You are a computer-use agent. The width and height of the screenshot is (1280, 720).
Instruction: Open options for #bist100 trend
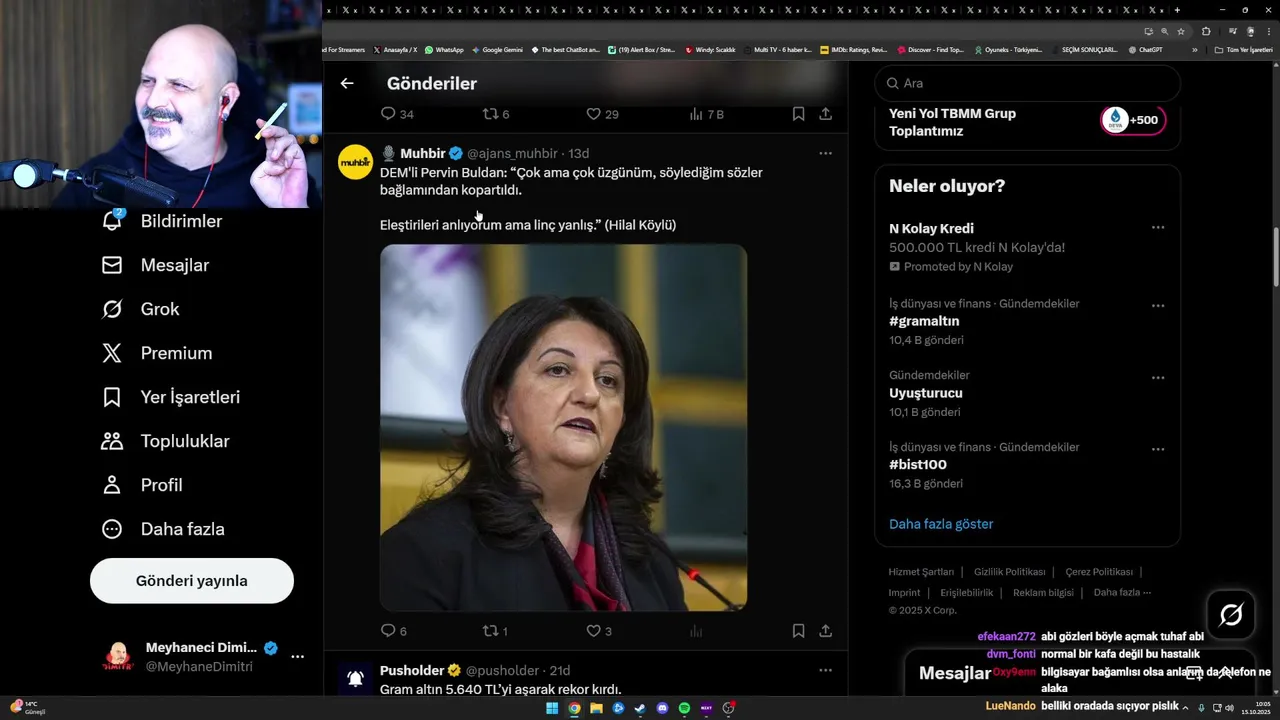1158,450
